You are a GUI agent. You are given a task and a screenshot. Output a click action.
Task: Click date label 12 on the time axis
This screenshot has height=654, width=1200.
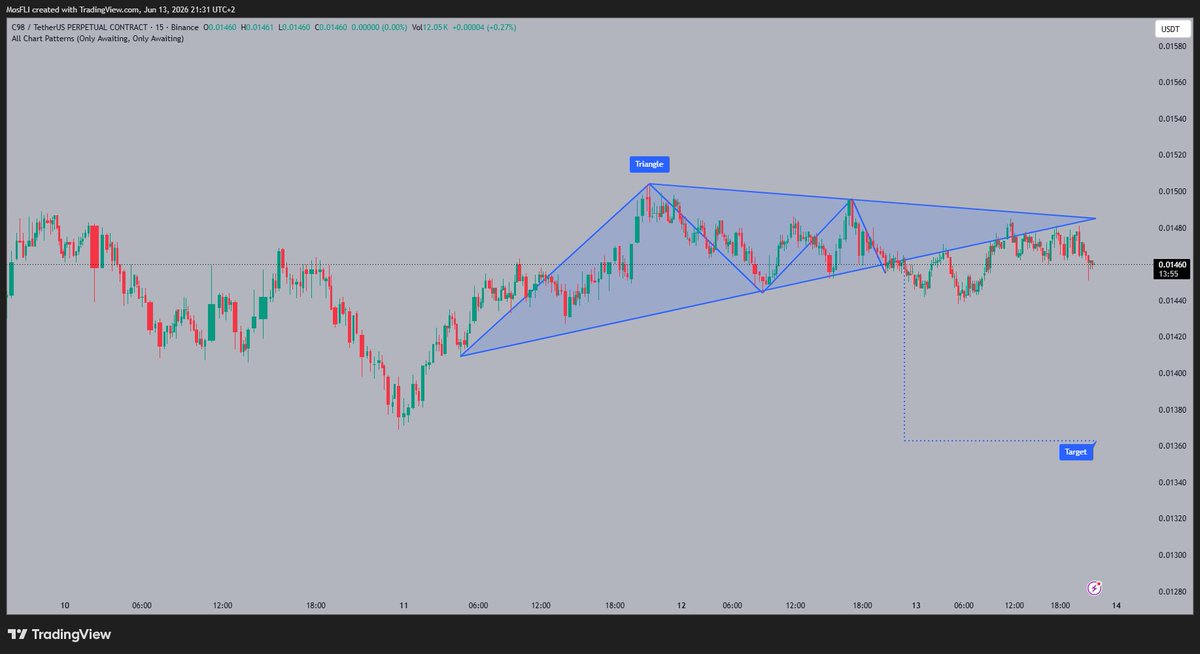(x=681, y=606)
